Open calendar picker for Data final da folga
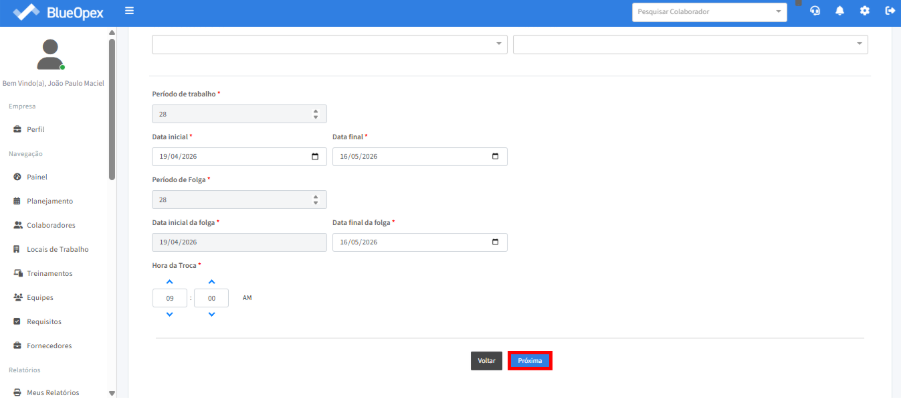The height and width of the screenshot is (402, 901). click(x=495, y=243)
